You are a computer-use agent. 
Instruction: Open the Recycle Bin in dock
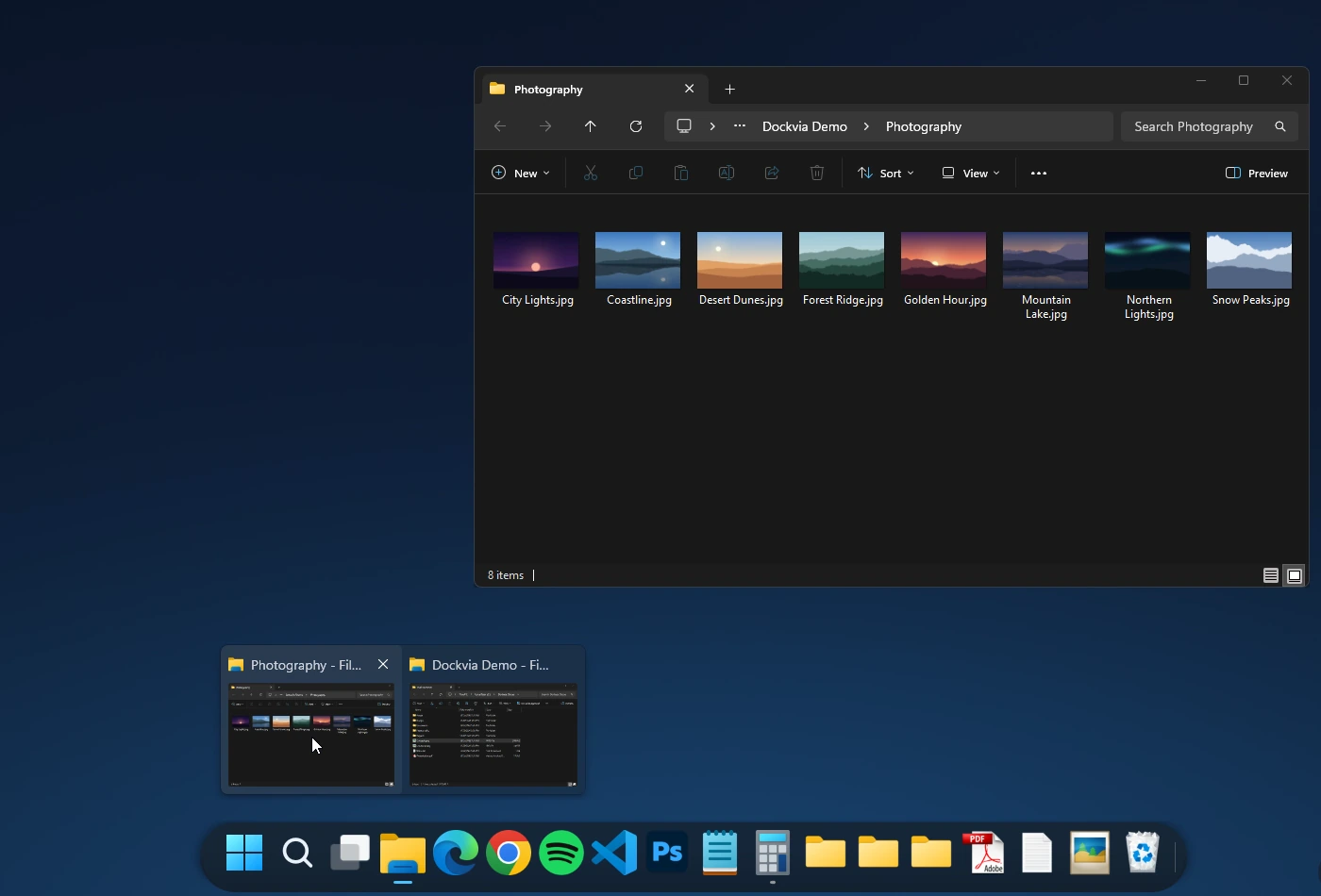(x=1143, y=853)
